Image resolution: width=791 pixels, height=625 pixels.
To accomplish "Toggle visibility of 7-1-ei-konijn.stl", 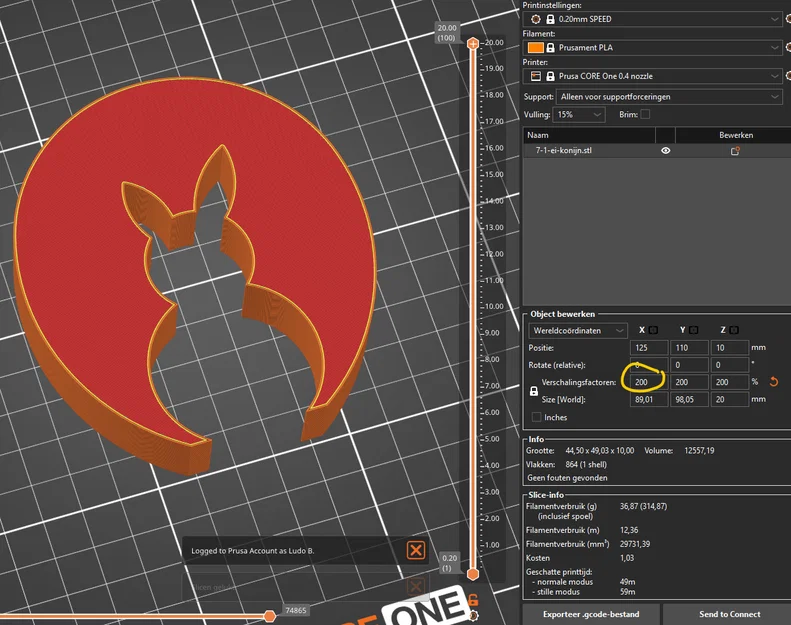I will point(666,150).
